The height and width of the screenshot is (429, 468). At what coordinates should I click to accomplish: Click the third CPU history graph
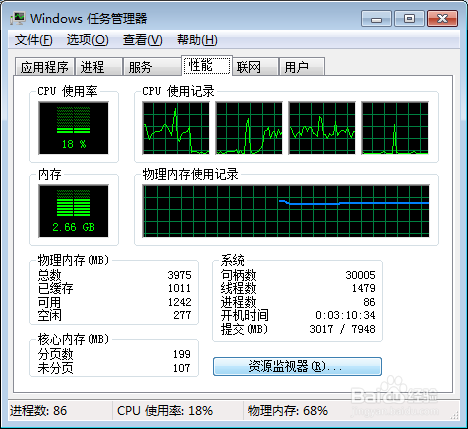click(322, 128)
